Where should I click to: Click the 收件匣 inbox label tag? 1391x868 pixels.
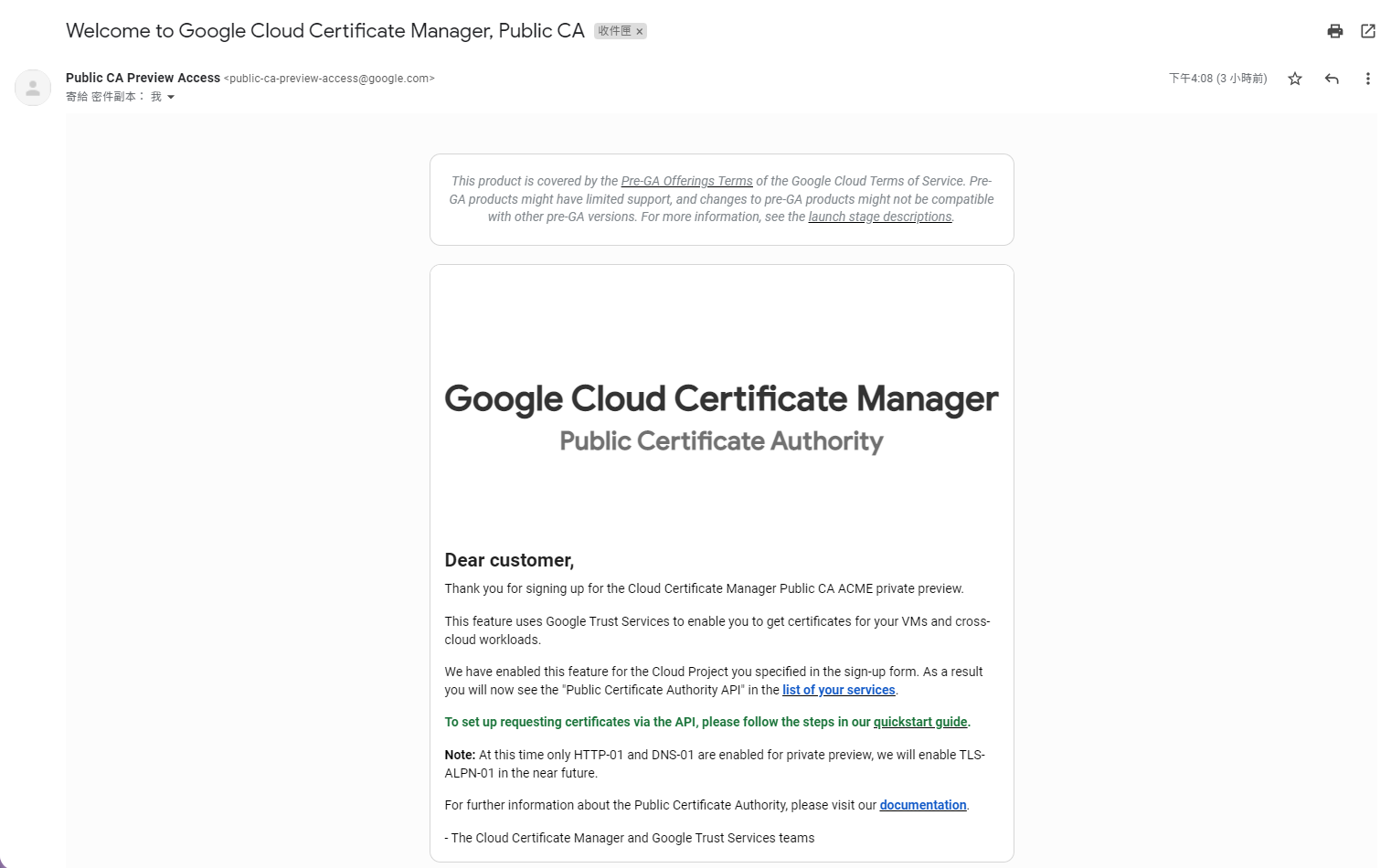tap(613, 31)
